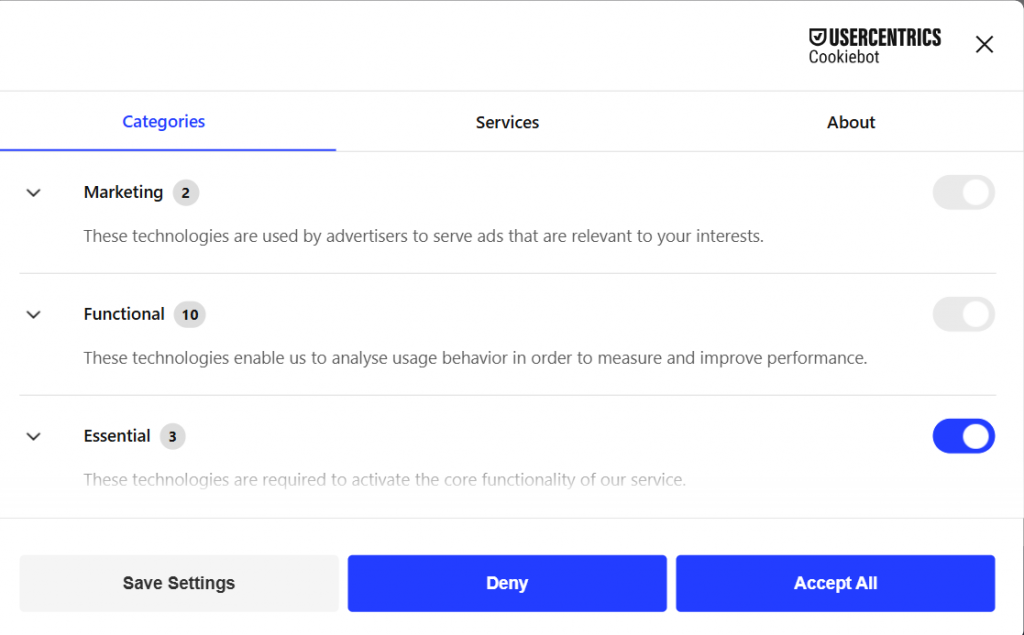Enable the Marketing cookies toggle
The image size is (1024, 635).
pyautogui.click(x=963, y=193)
